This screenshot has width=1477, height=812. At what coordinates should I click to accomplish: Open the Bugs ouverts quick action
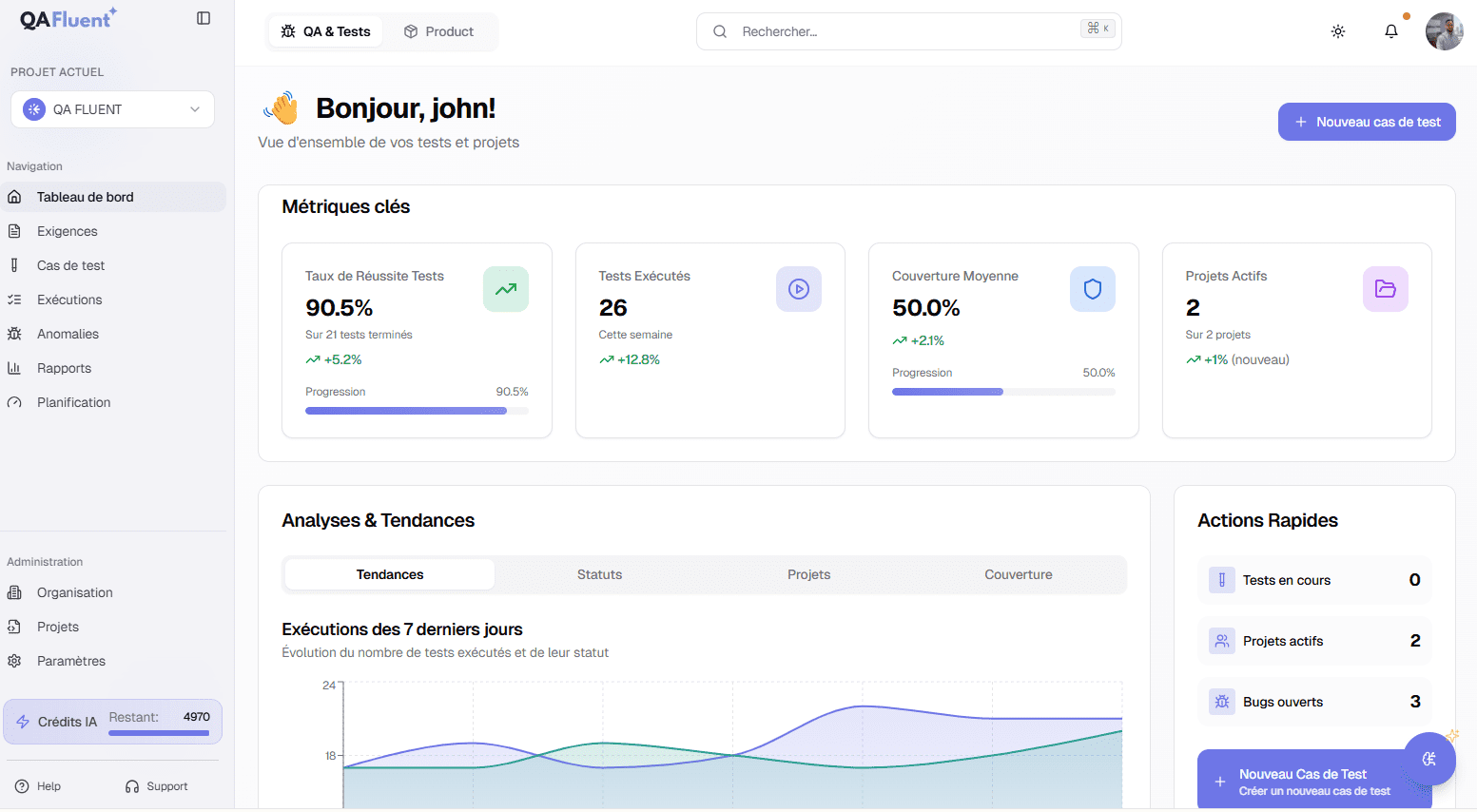point(1313,702)
